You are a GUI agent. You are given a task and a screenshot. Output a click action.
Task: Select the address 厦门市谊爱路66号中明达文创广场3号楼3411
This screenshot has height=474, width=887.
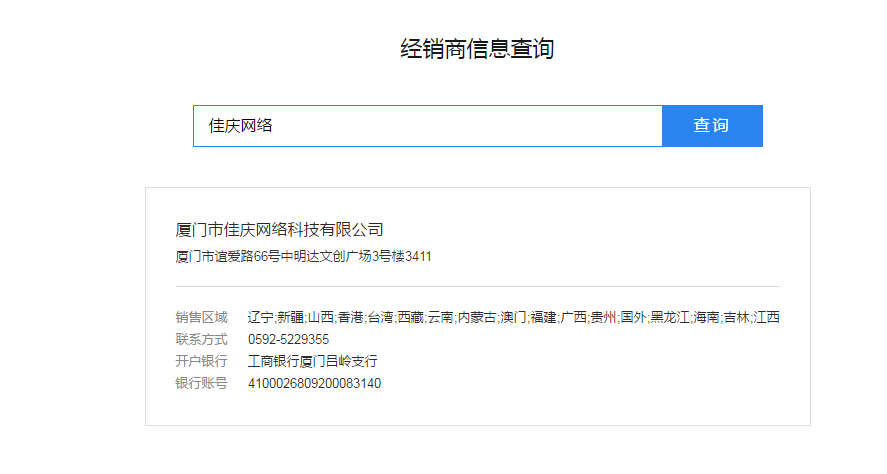pos(303,257)
